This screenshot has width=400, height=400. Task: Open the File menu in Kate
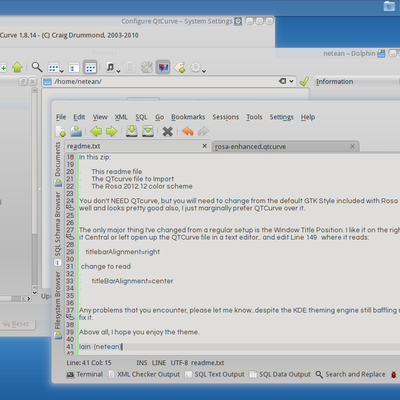click(x=61, y=117)
